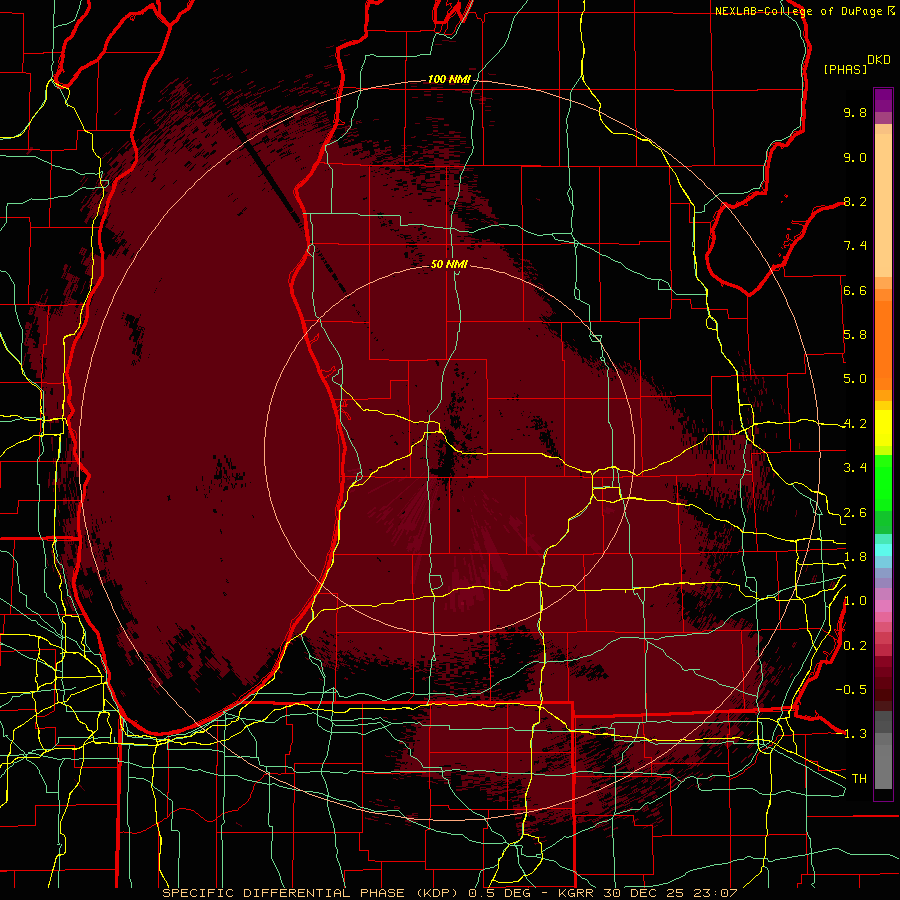The height and width of the screenshot is (900, 900).
Task: Click the 100 NMI range ring label
Action: pos(449,79)
